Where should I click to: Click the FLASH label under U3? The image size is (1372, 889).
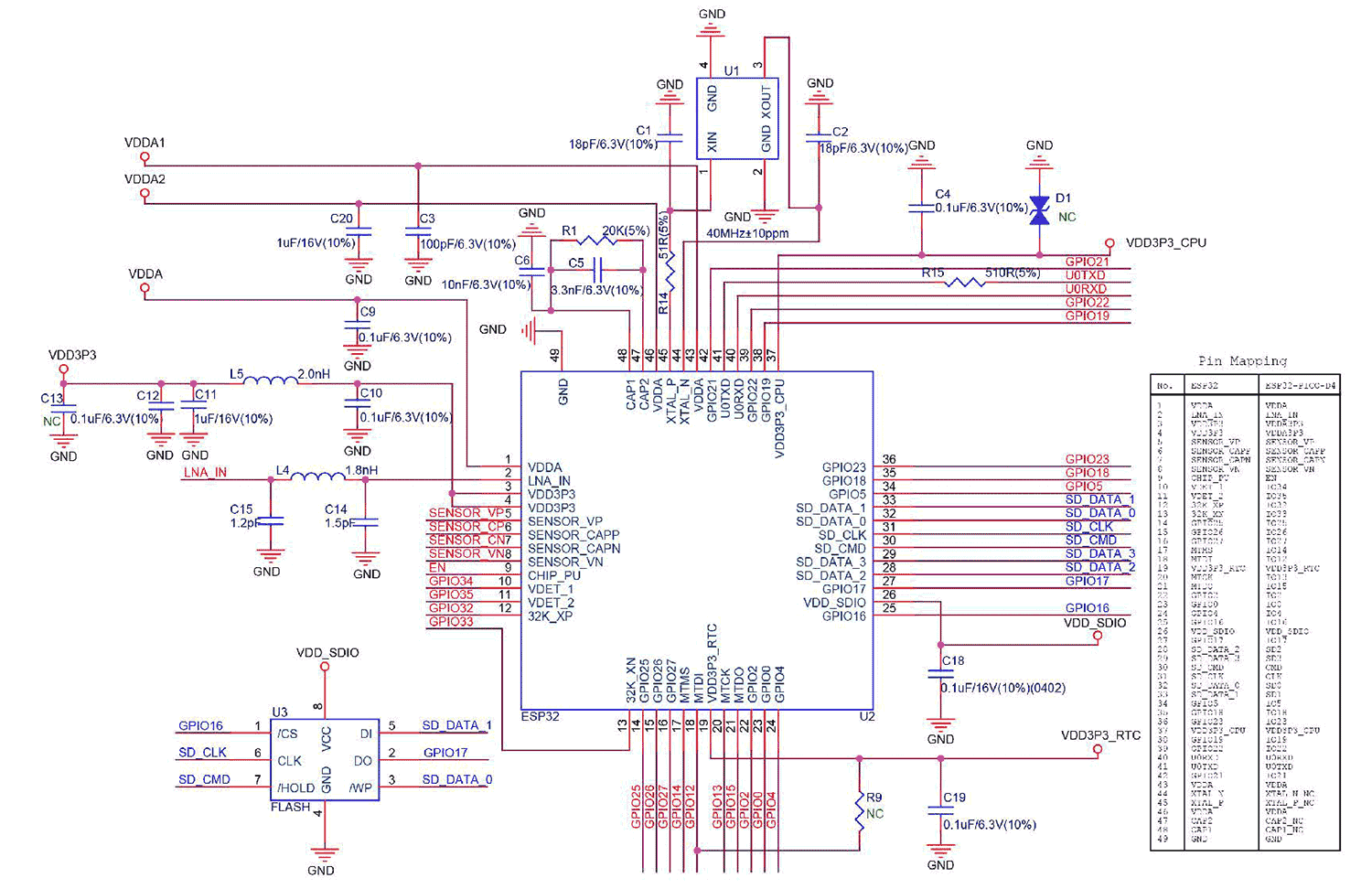pyautogui.click(x=291, y=807)
